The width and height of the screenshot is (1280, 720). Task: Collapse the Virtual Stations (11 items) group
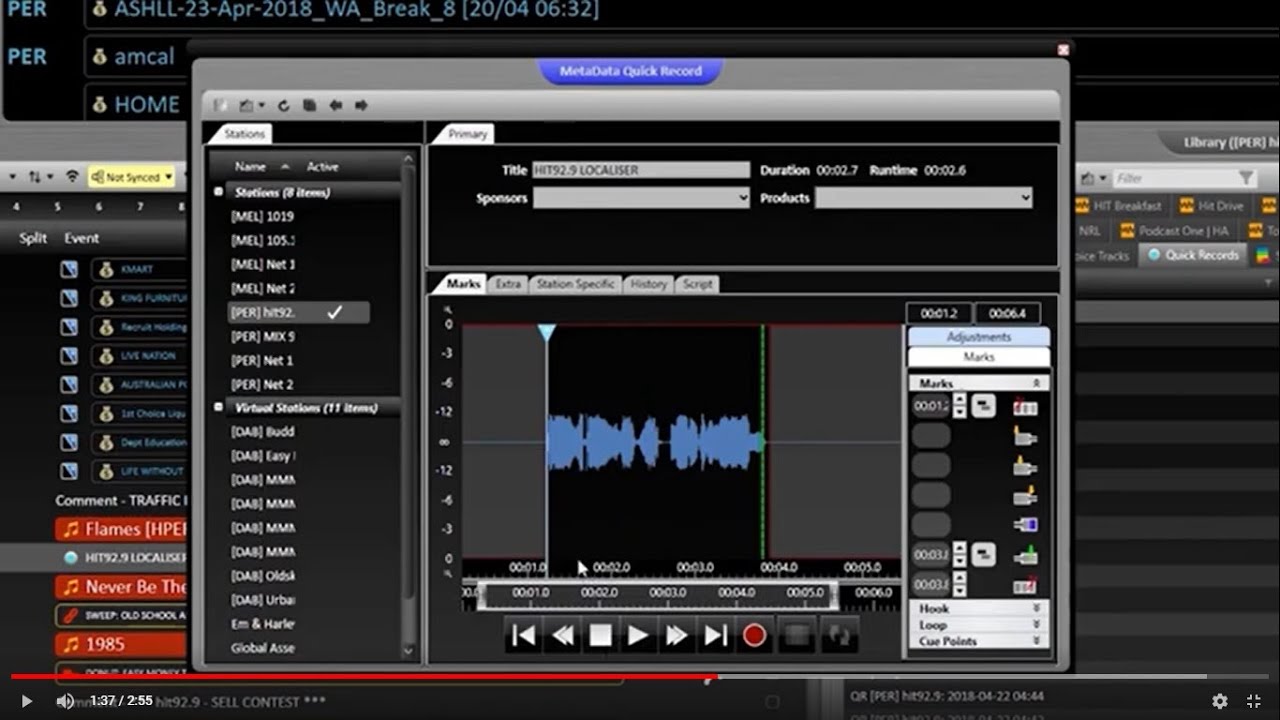point(219,408)
